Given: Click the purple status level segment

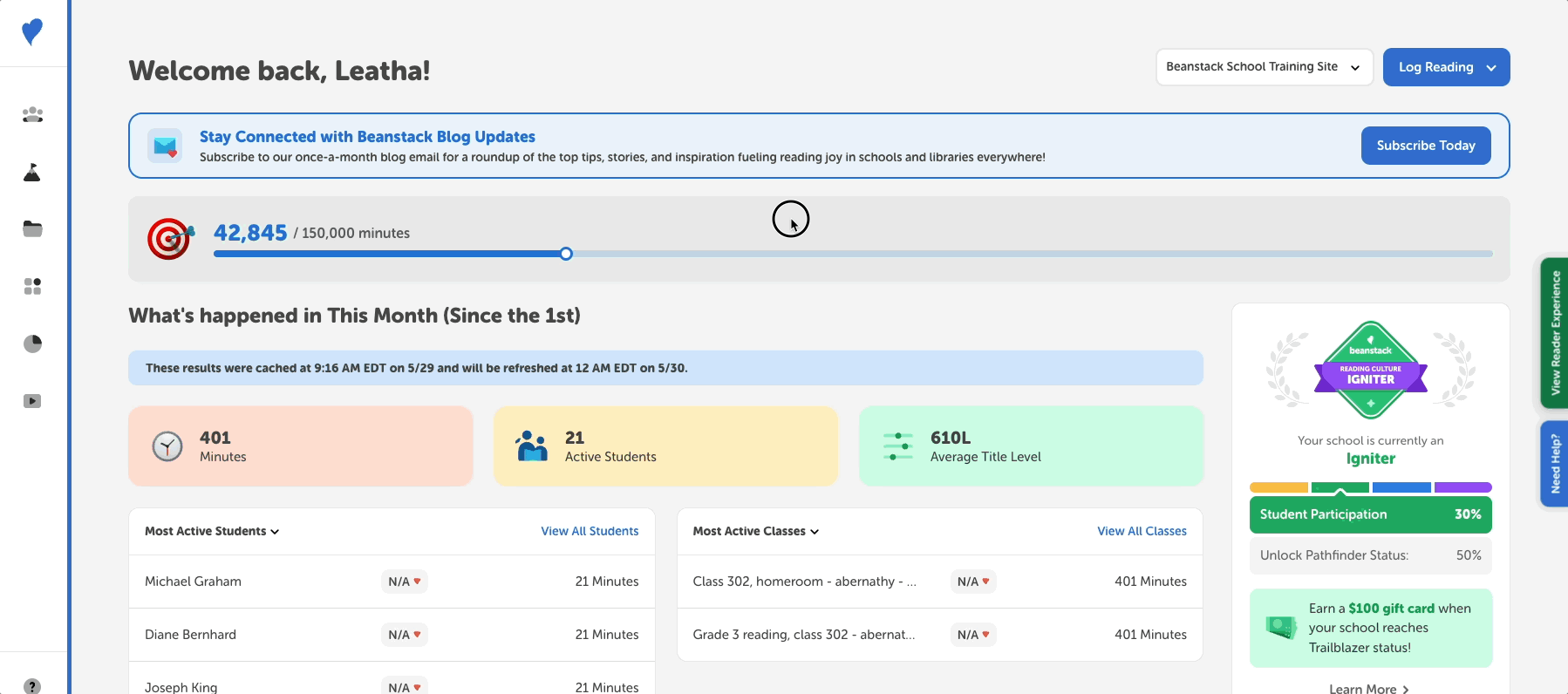Looking at the screenshot, I should pos(1463,487).
